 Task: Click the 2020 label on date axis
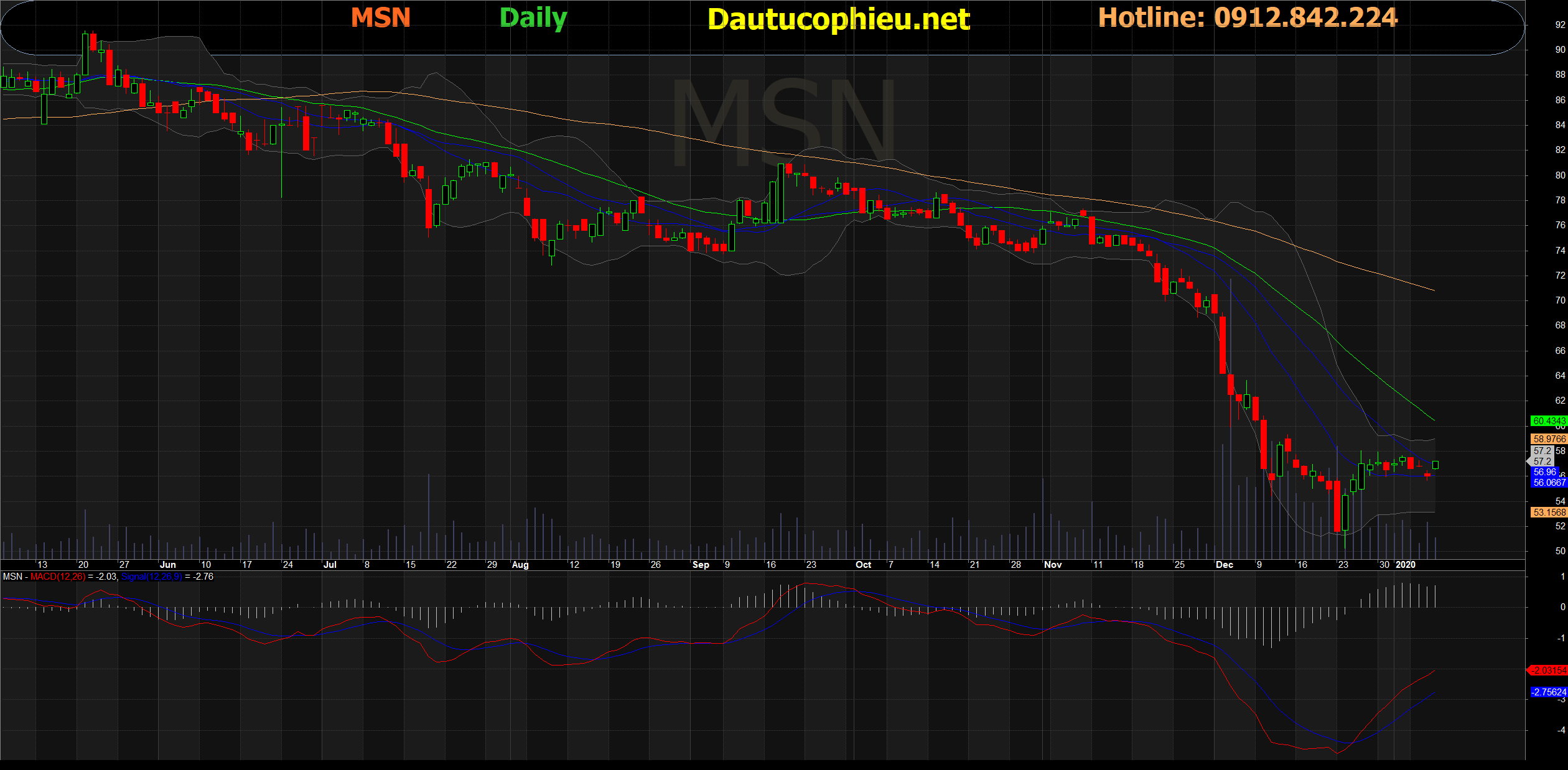pyautogui.click(x=1406, y=565)
